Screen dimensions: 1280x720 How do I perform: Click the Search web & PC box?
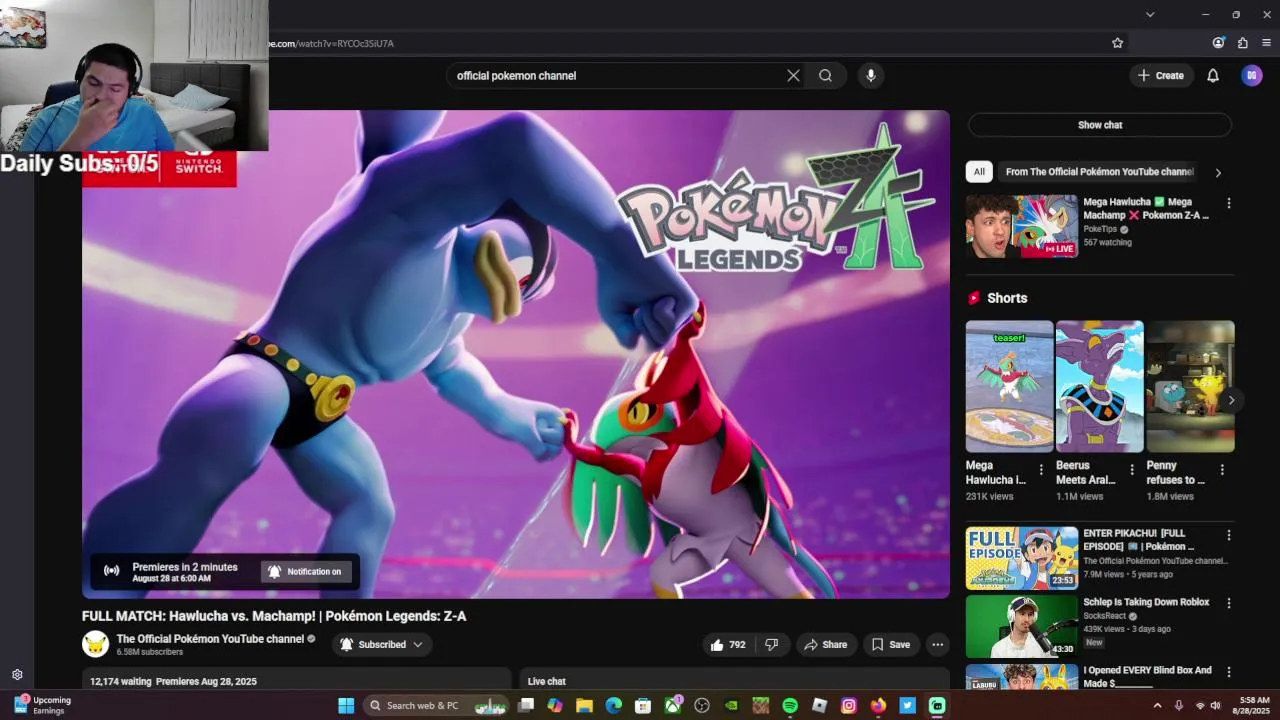pos(435,706)
